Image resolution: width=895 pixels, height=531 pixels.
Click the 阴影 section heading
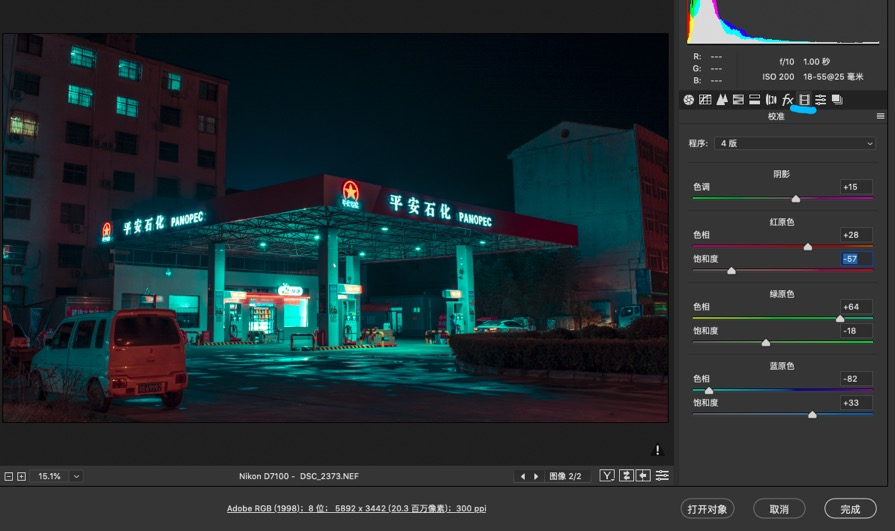781,174
